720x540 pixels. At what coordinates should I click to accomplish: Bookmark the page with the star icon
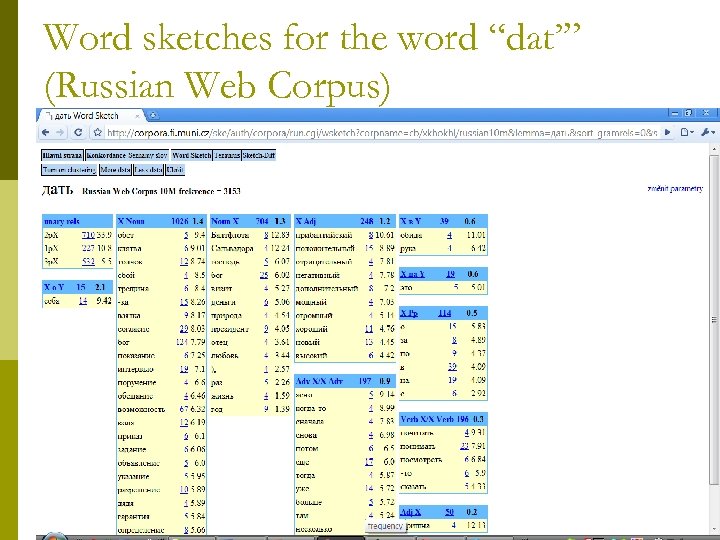coord(97,133)
